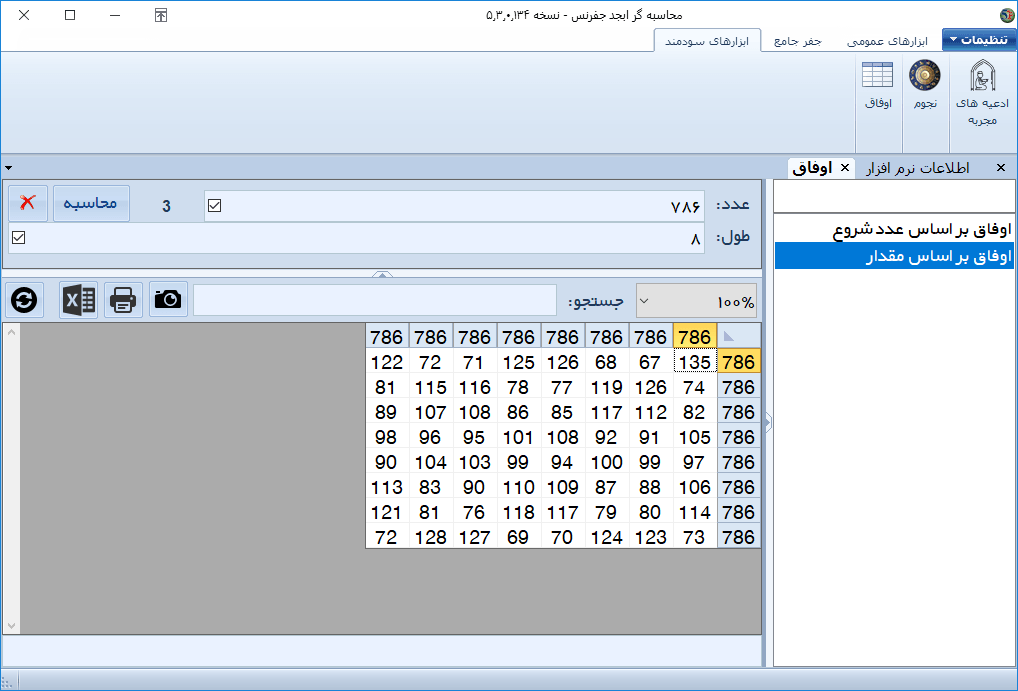Click the application logo icon in title bar
Screen dimensions: 1018x691
point(1007,15)
